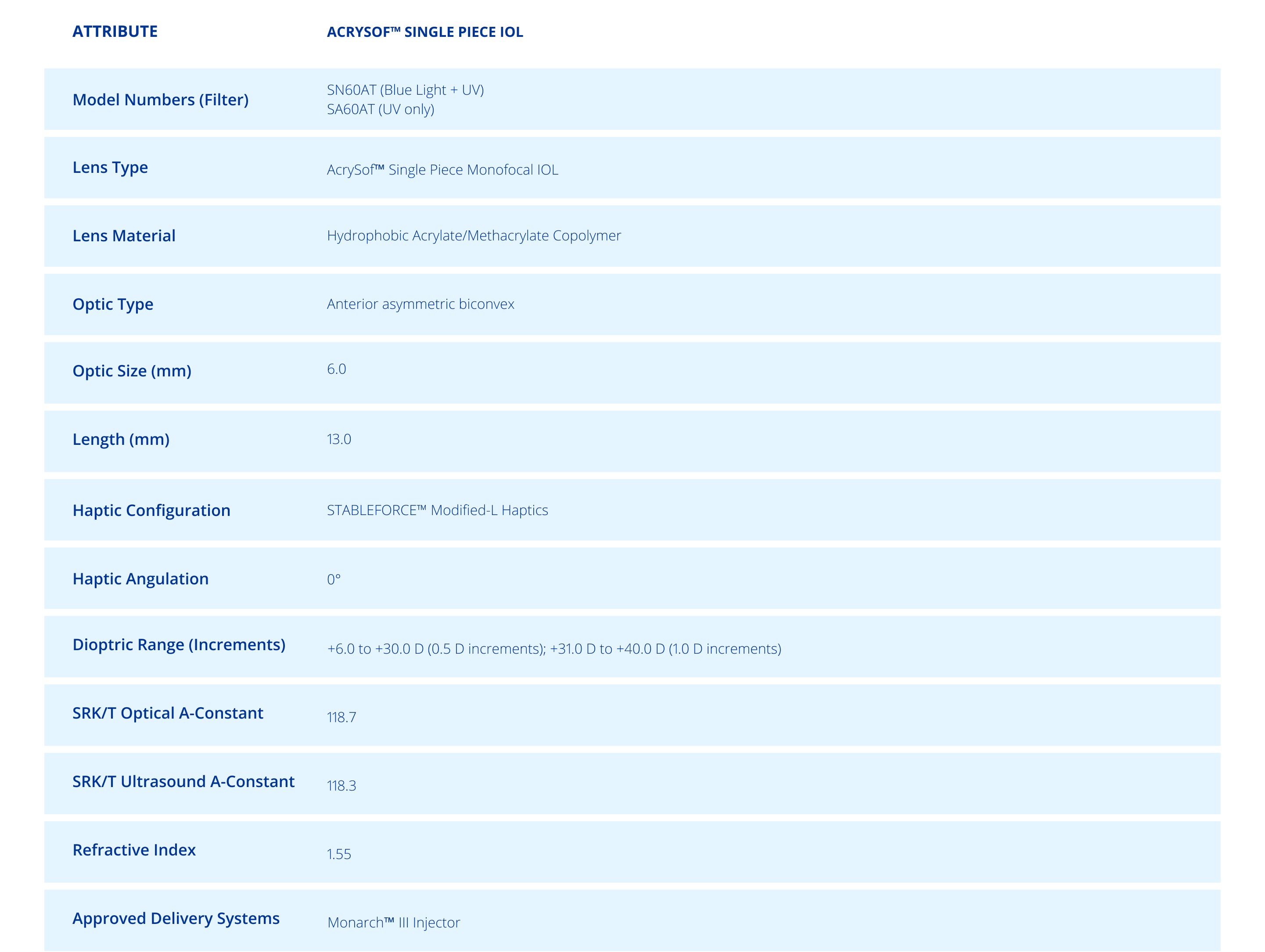Image resolution: width=1265 pixels, height=952 pixels.
Task: Click the Optic Size 6.0 value
Action: click(x=336, y=369)
